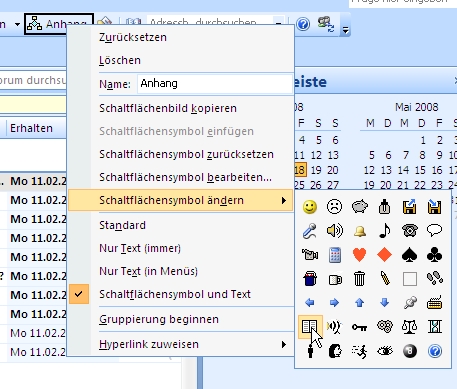This screenshot has width=457, height=389.
Task: Select highlighted day 18 in calendar
Action: [x=299, y=170]
